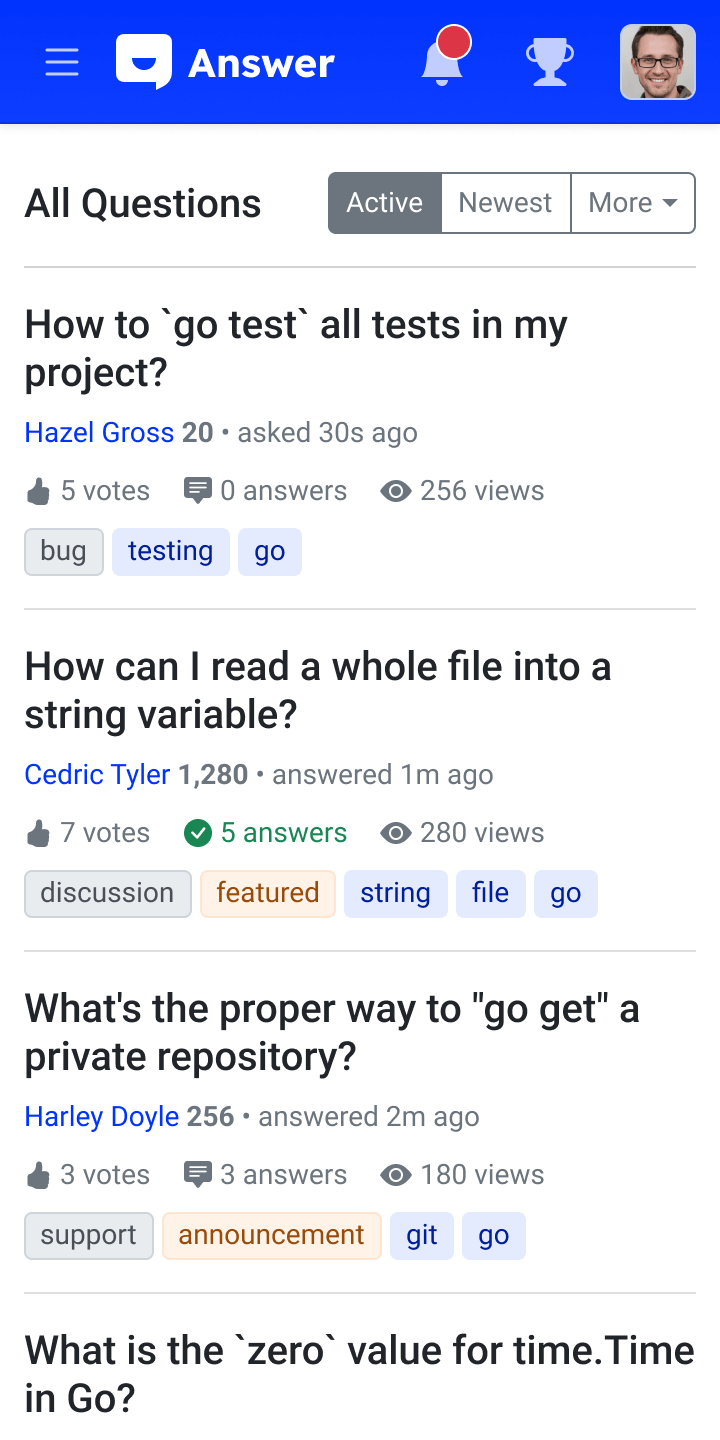The image size is (720, 1440).
Task: Click the eye icon beside 256 views
Action: tap(396, 491)
